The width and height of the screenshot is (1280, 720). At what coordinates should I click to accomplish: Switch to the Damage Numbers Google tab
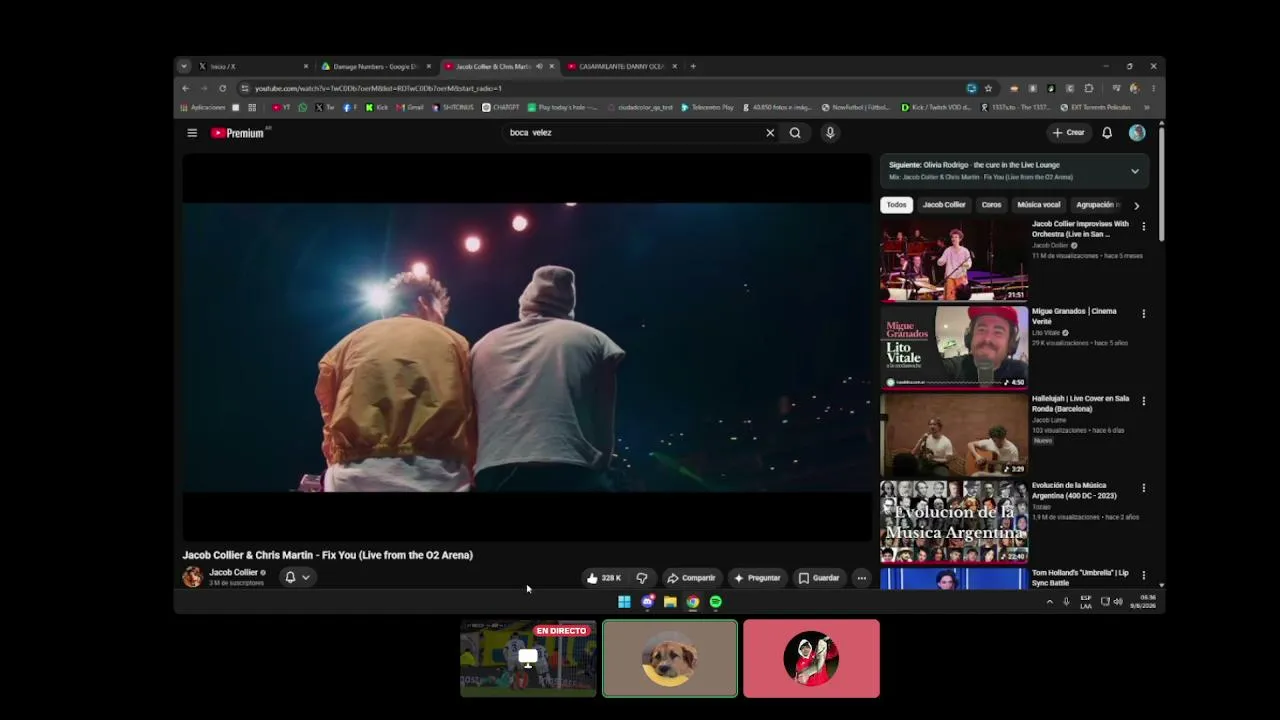pos(376,66)
